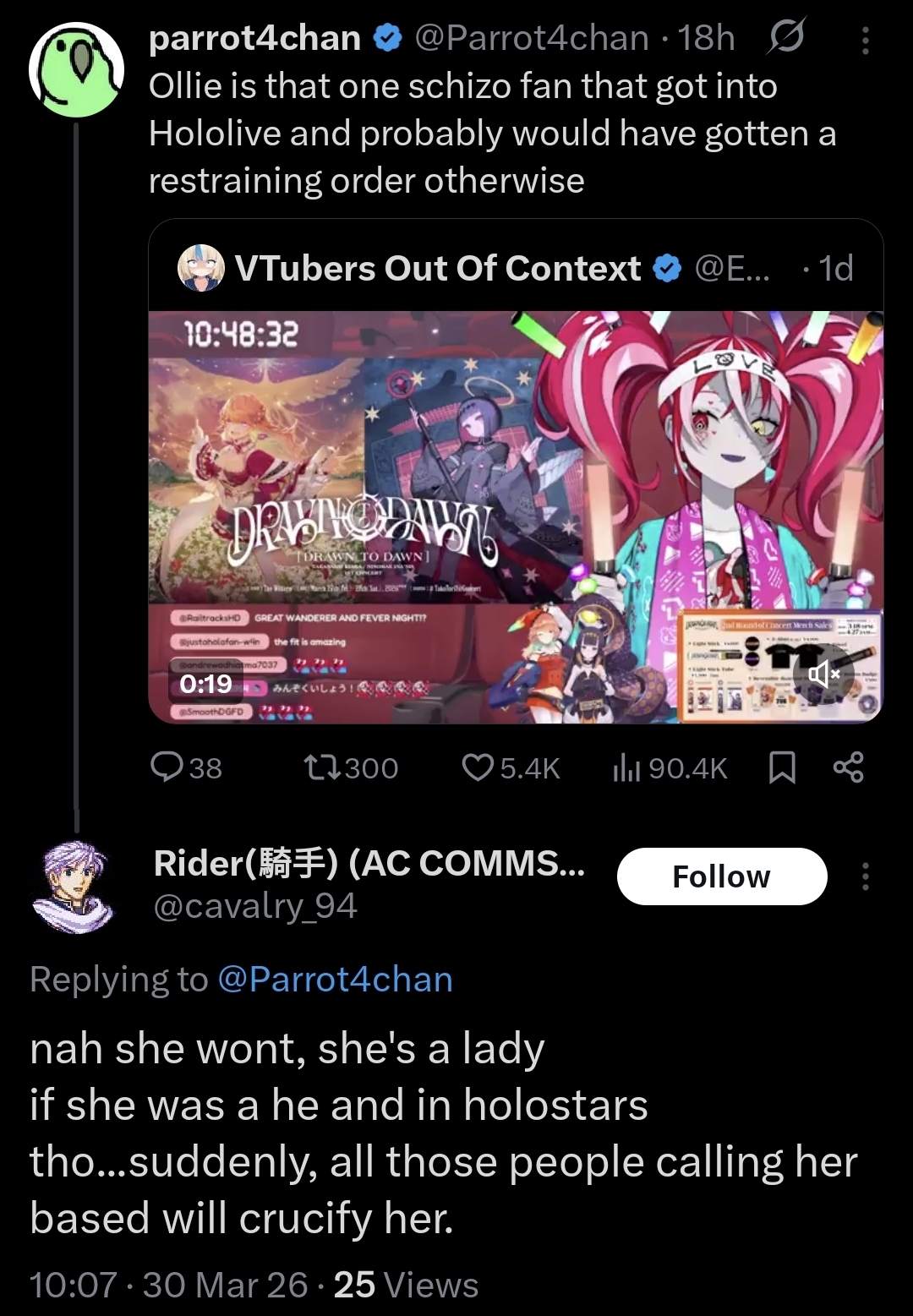View post analytics bar chart icon
Viewport: 913px width, 1316px height.
click(626, 767)
